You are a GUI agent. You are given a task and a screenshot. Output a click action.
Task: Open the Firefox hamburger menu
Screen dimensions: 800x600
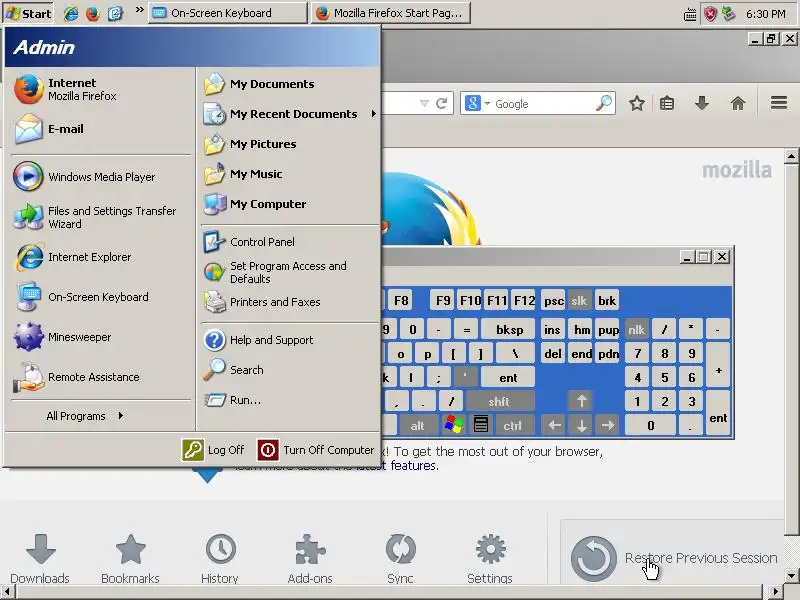coord(779,103)
